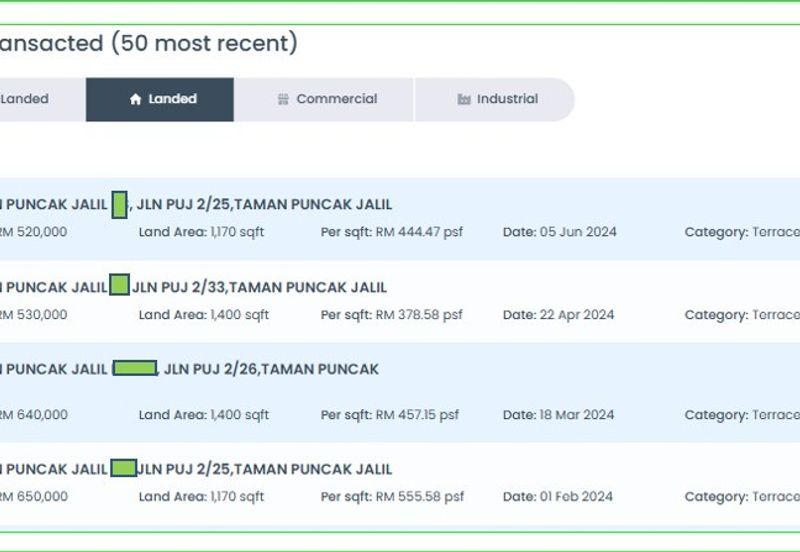Viewport: 800px width, 552px height.
Task: Click the home icon on the Landed tab
Action: 136,100
